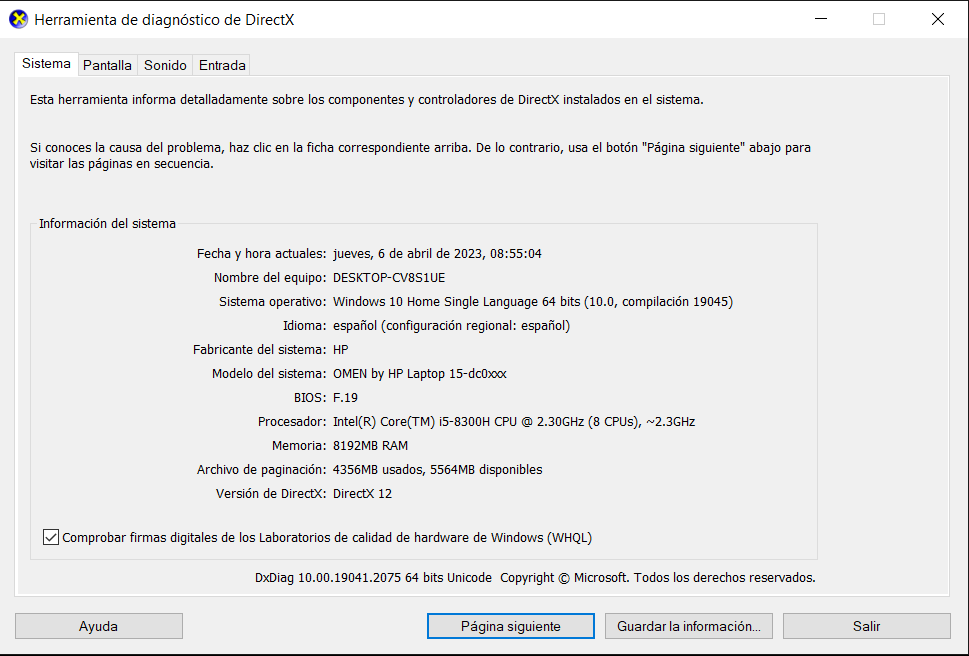Click the Ayuda button
Image resolution: width=969 pixels, height=656 pixels.
(99, 626)
